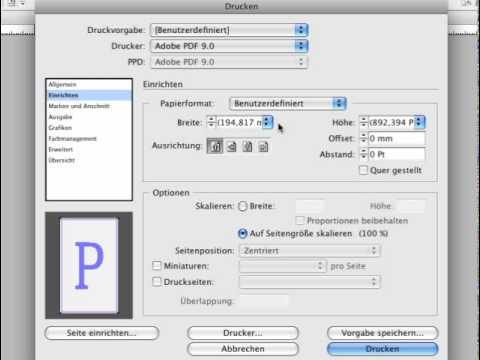
Task: Enable the Druckseiten checkbox
Action: [157, 282]
